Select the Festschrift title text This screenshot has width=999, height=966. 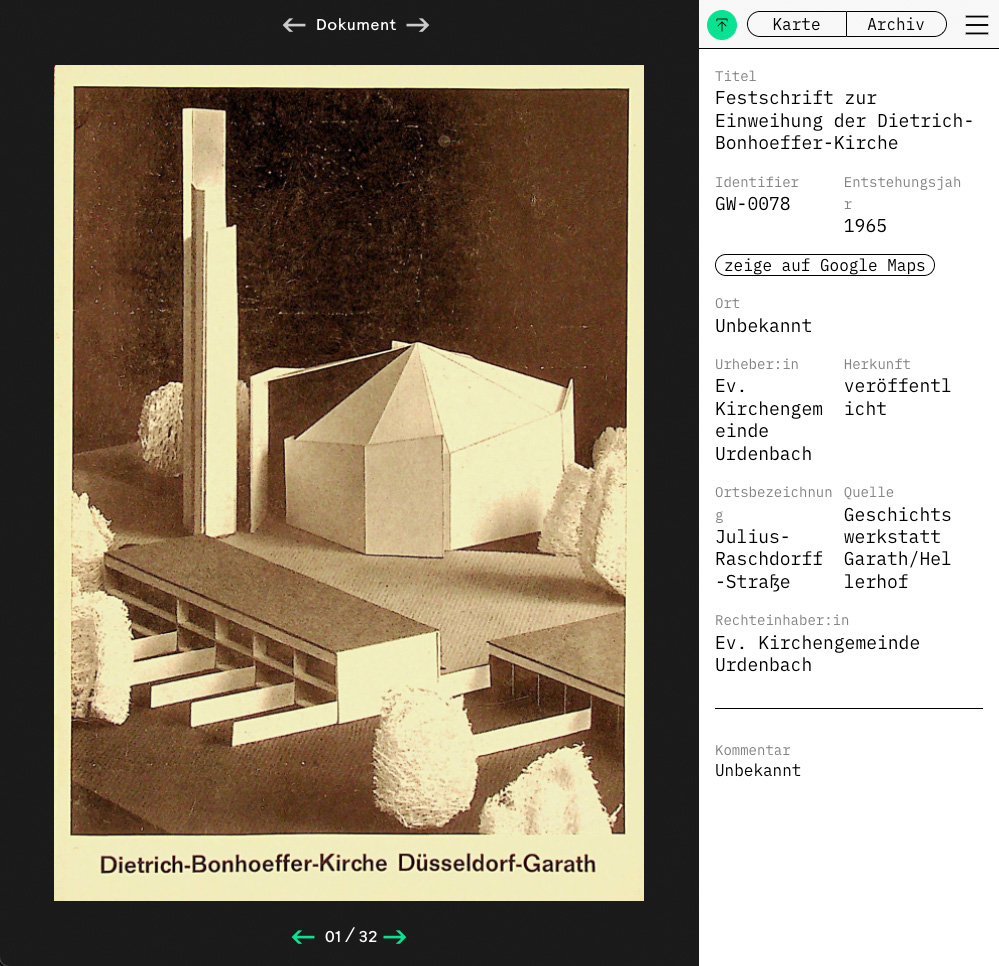click(843, 120)
